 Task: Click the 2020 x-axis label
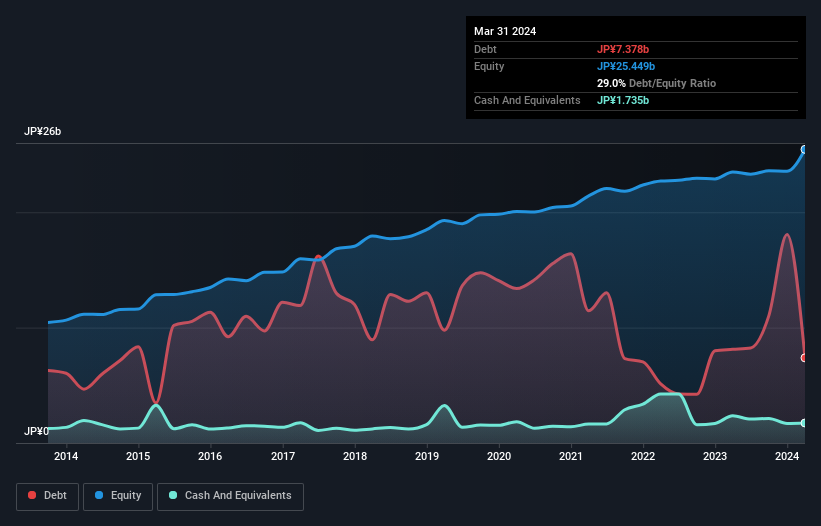pos(499,456)
